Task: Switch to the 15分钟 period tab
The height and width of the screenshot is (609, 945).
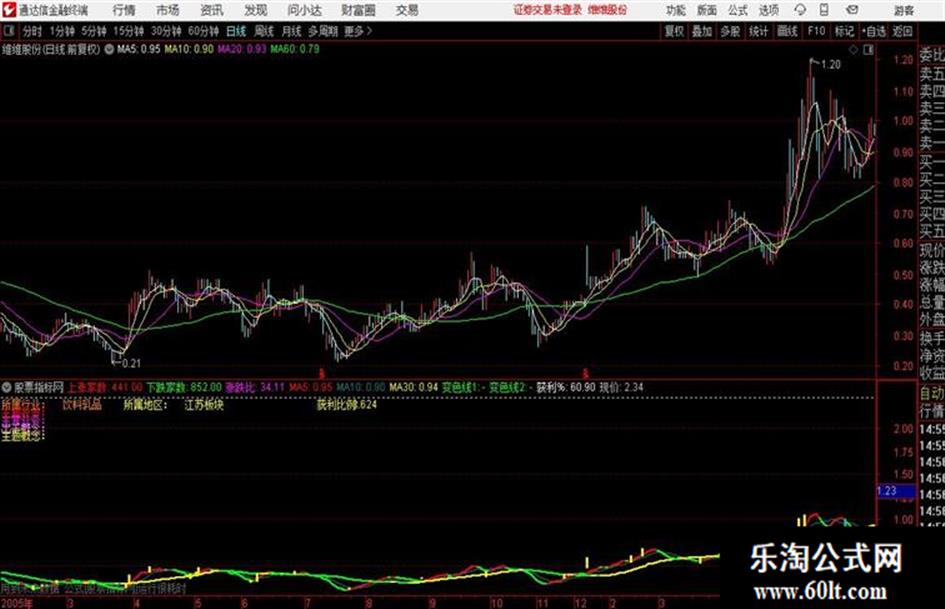Action: 128,31
